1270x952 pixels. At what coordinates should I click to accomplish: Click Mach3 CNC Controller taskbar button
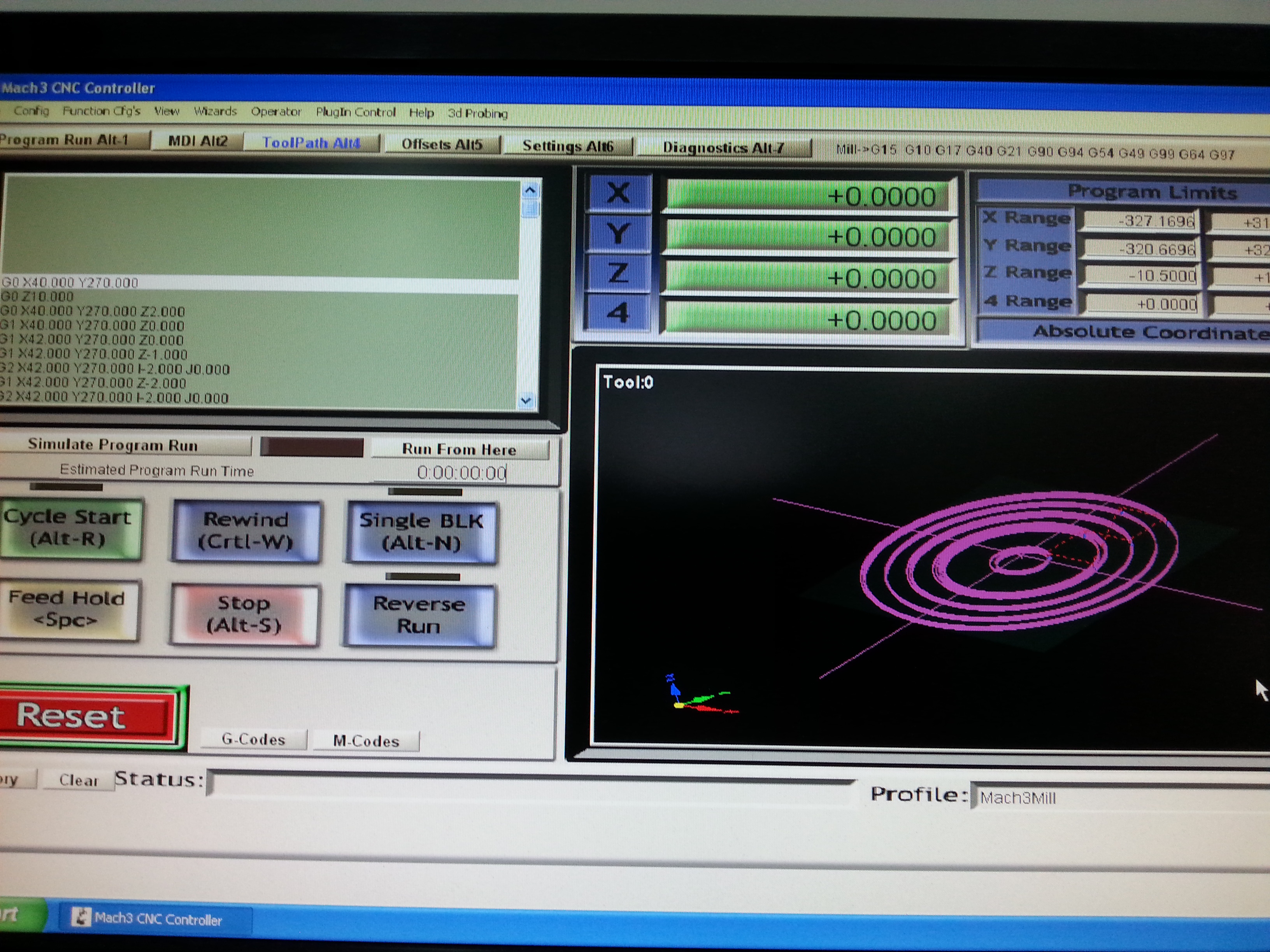pyautogui.click(x=156, y=919)
